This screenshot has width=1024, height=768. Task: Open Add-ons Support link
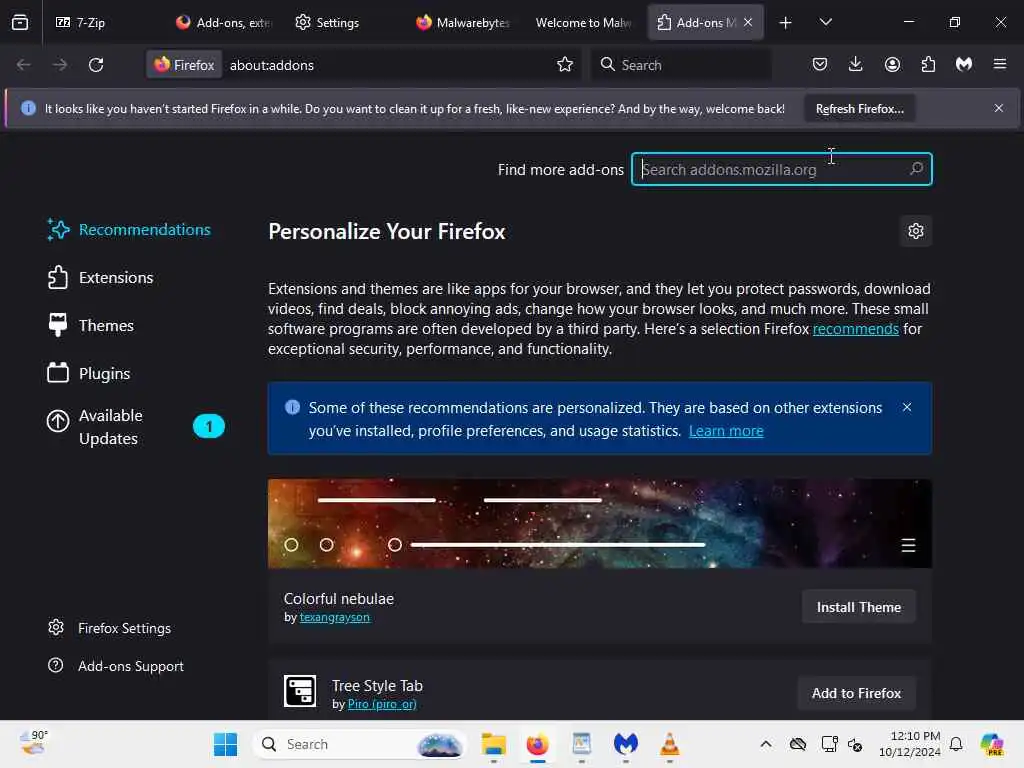[x=116, y=666]
